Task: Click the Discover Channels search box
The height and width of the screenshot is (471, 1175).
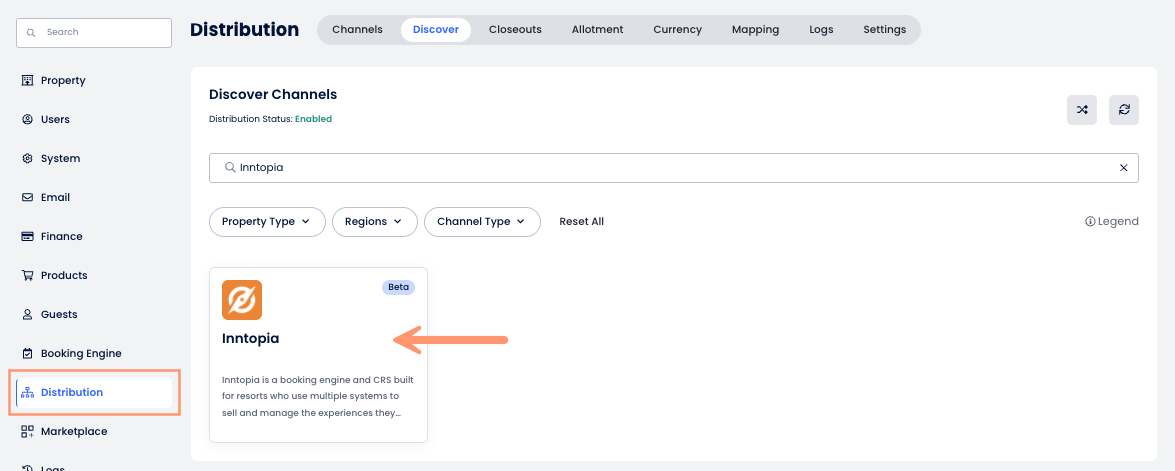Action: click(660, 168)
